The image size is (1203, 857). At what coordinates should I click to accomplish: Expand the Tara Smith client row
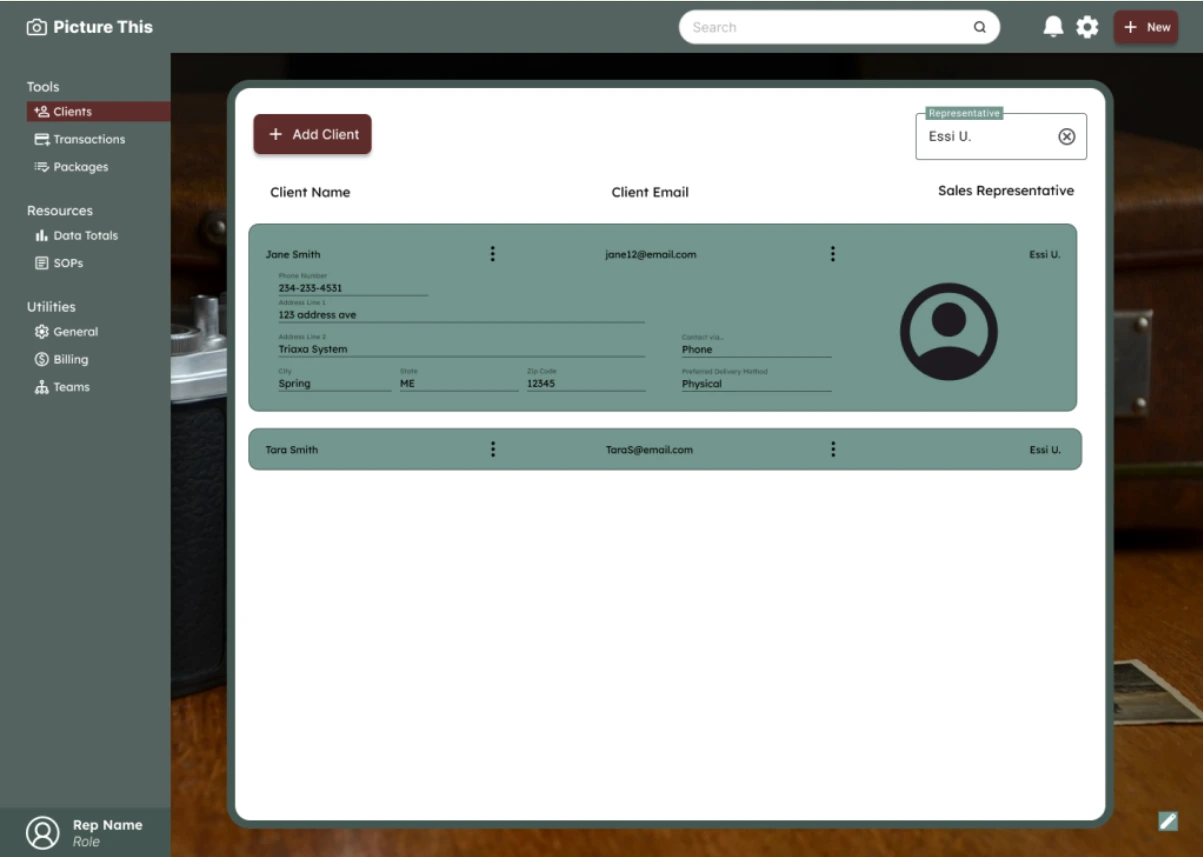pos(665,449)
